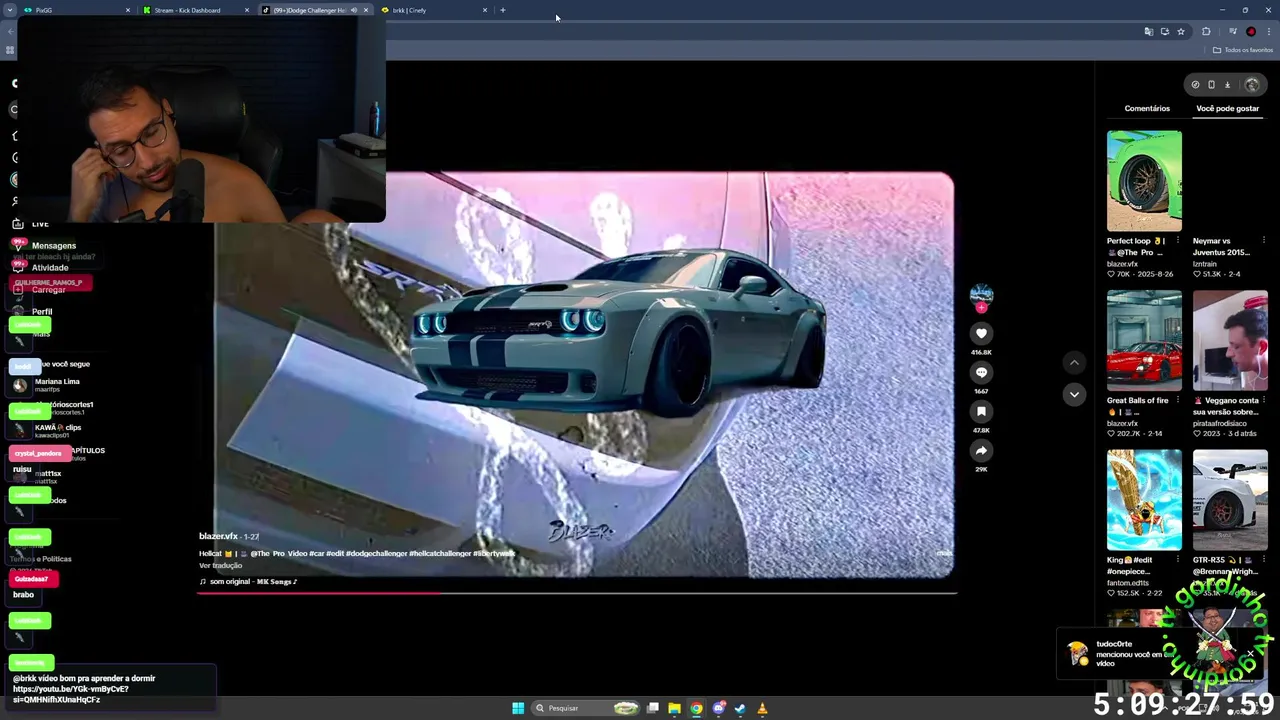Open Discord from the taskbar
Screen dimensions: 1280x720
pos(718,708)
